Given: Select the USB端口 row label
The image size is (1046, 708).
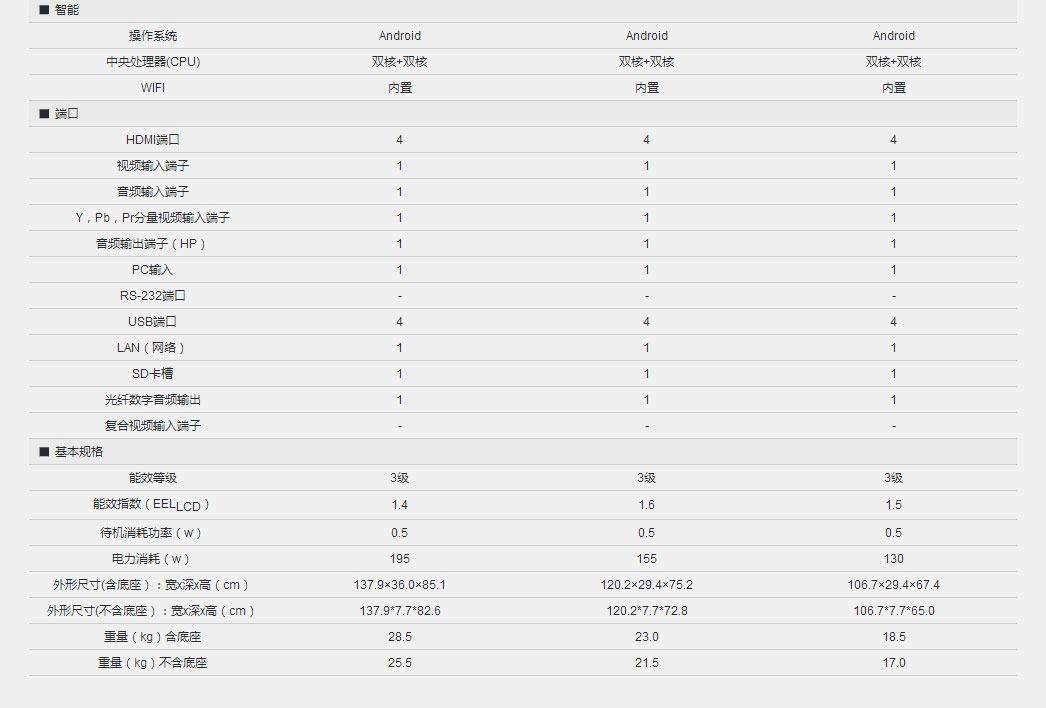Looking at the screenshot, I should pyautogui.click(x=153, y=322).
